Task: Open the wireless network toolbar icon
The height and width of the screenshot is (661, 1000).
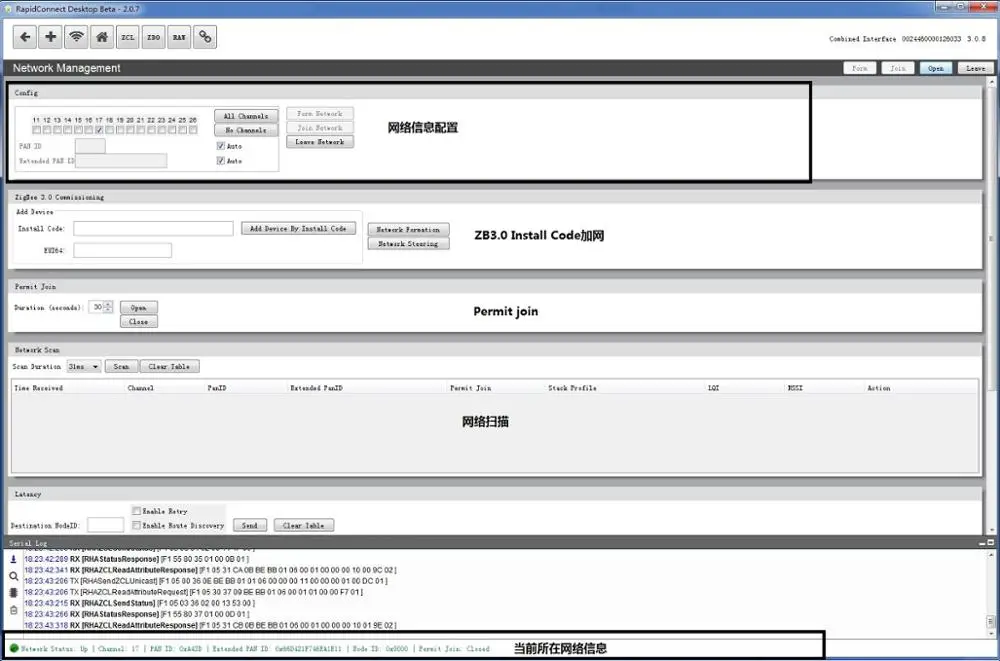Action: tap(76, 37)
